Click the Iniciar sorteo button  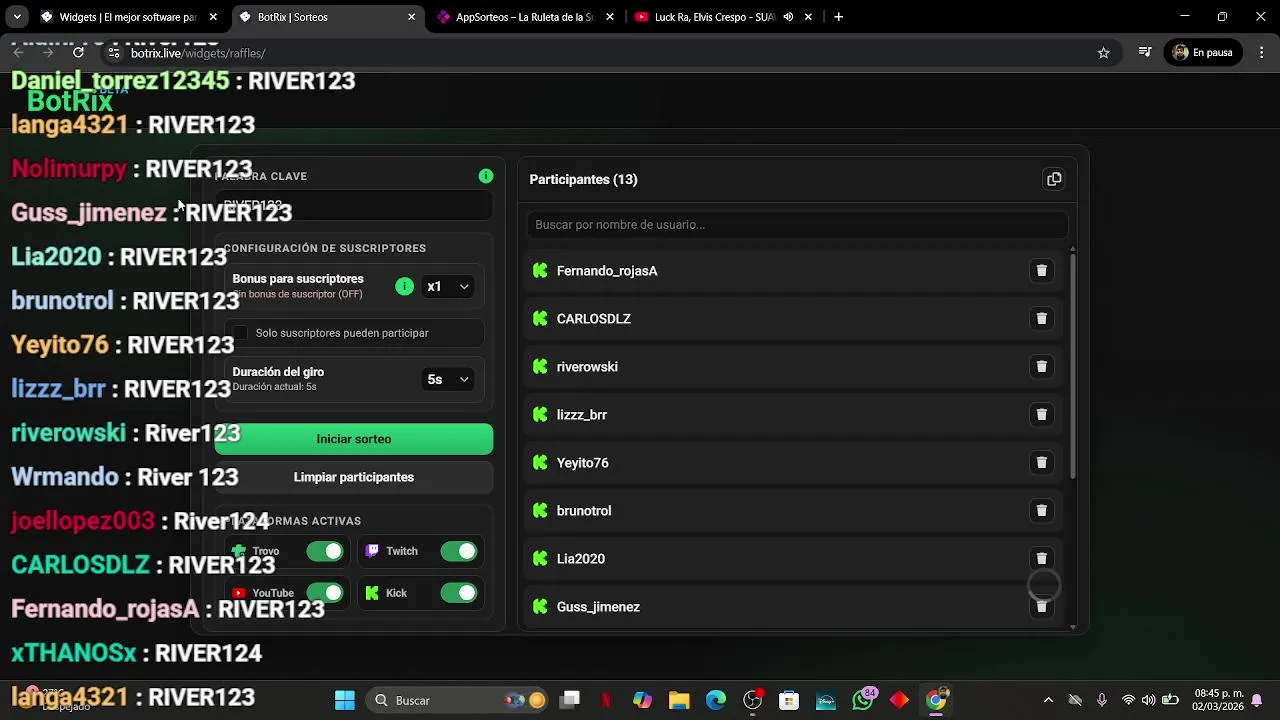tap(354, 439)
